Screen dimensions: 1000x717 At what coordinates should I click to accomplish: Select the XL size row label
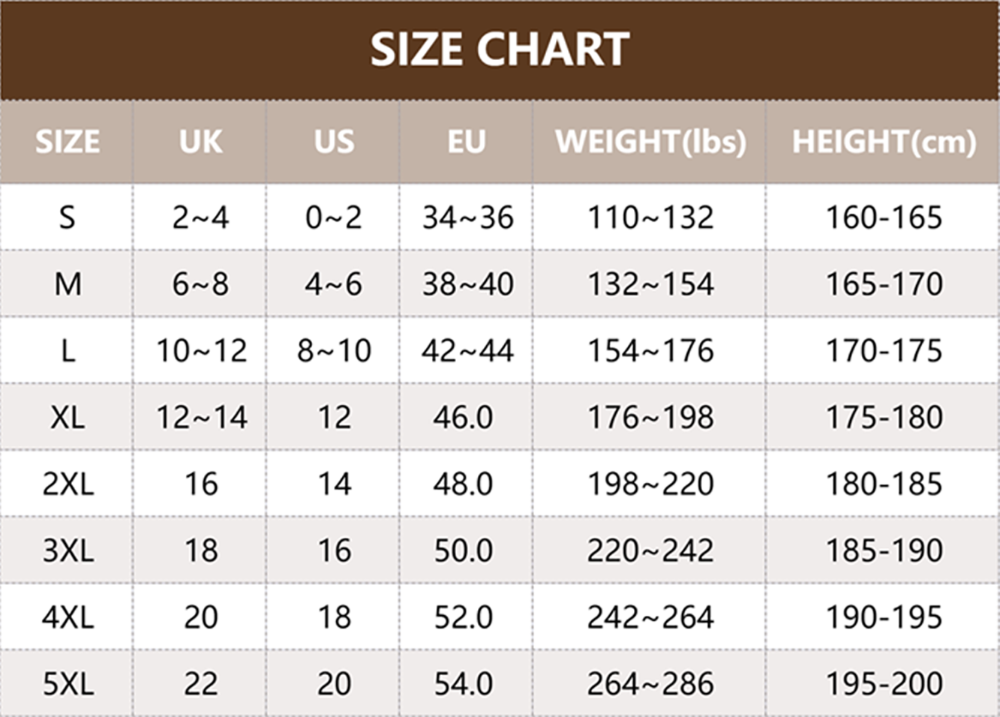click(x=67, y=417)
